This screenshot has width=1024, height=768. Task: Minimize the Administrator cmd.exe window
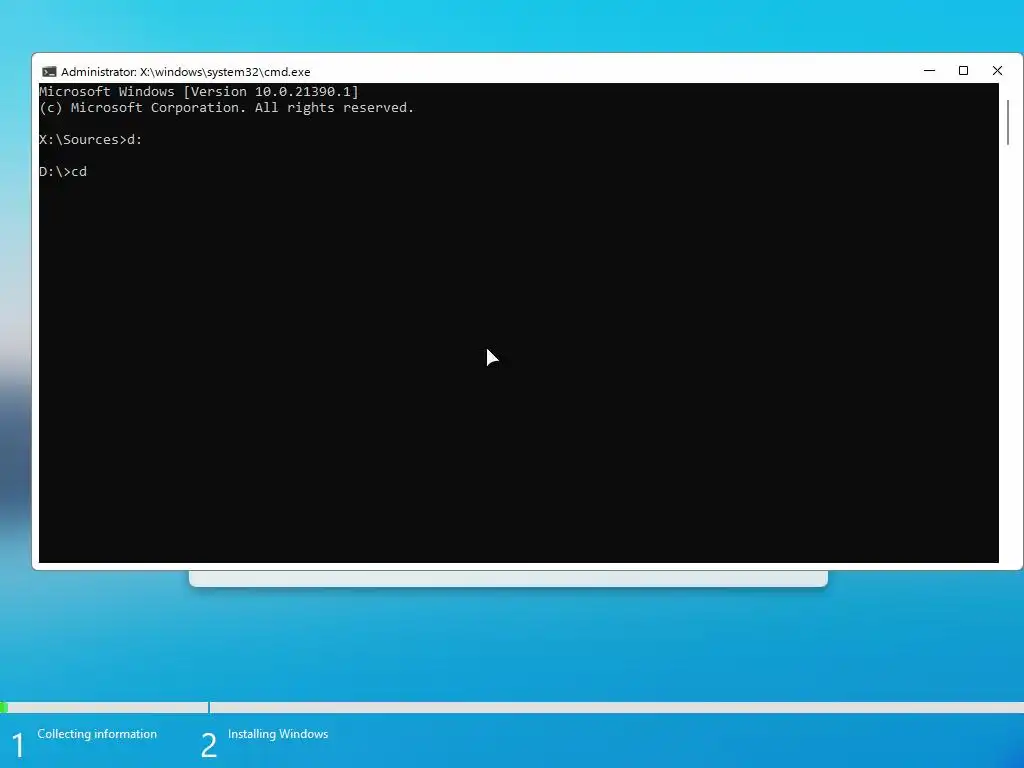click(x=929, y=71)
